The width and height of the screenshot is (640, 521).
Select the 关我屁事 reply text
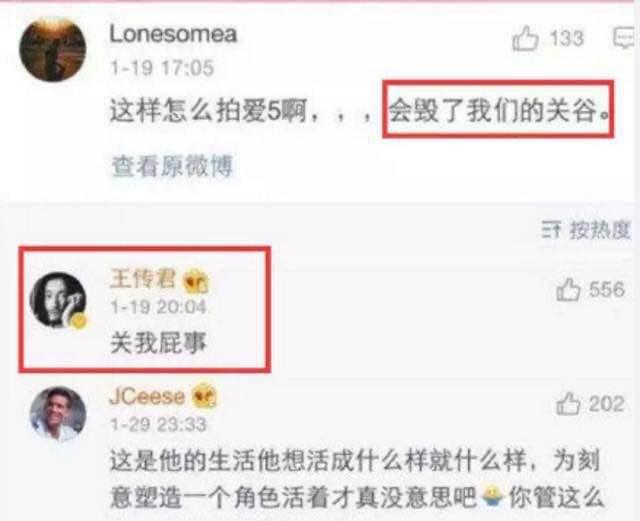pos(158,342)
